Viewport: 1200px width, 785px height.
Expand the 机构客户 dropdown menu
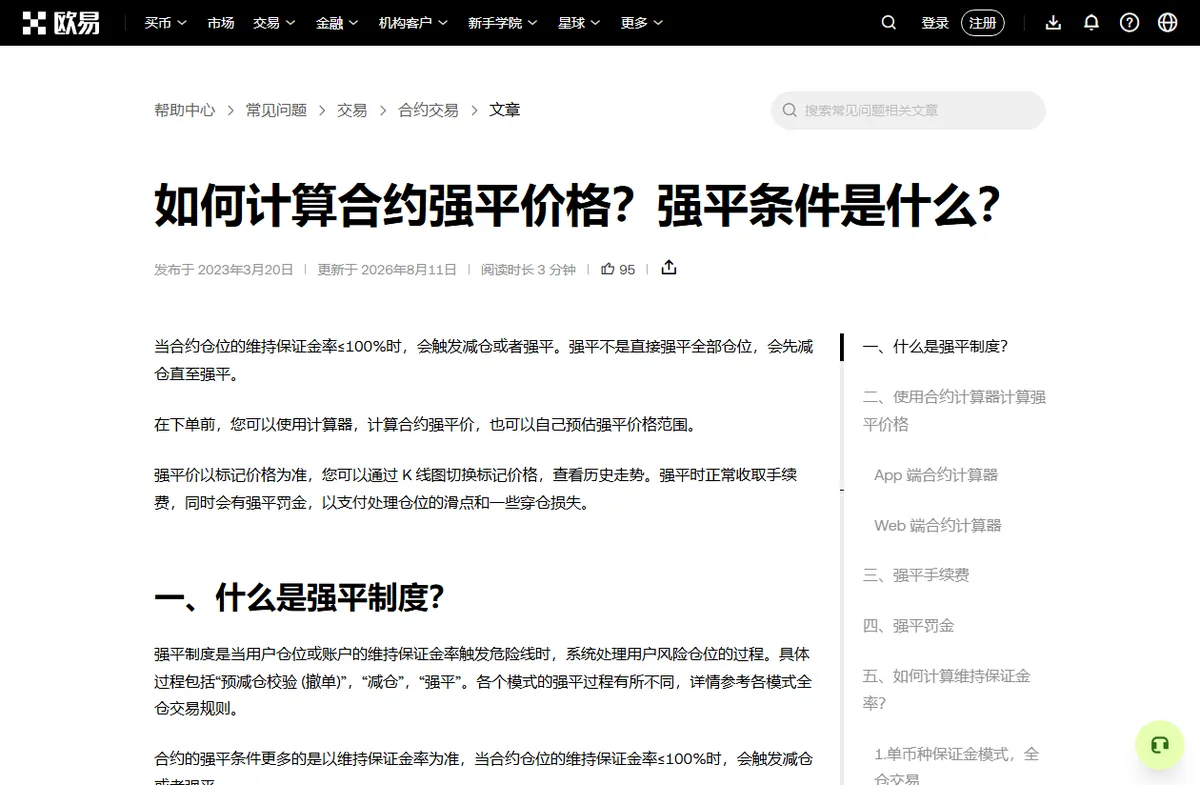point(413,23)
